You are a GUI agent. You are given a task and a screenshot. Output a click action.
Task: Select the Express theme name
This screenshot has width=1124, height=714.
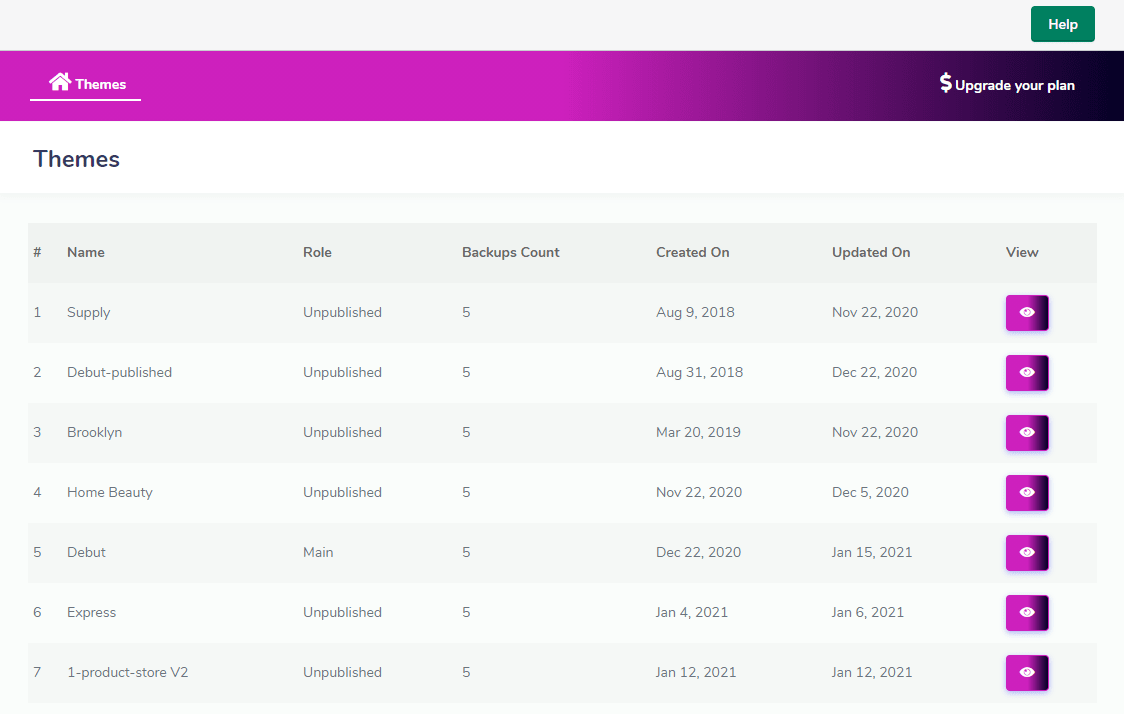91,613
